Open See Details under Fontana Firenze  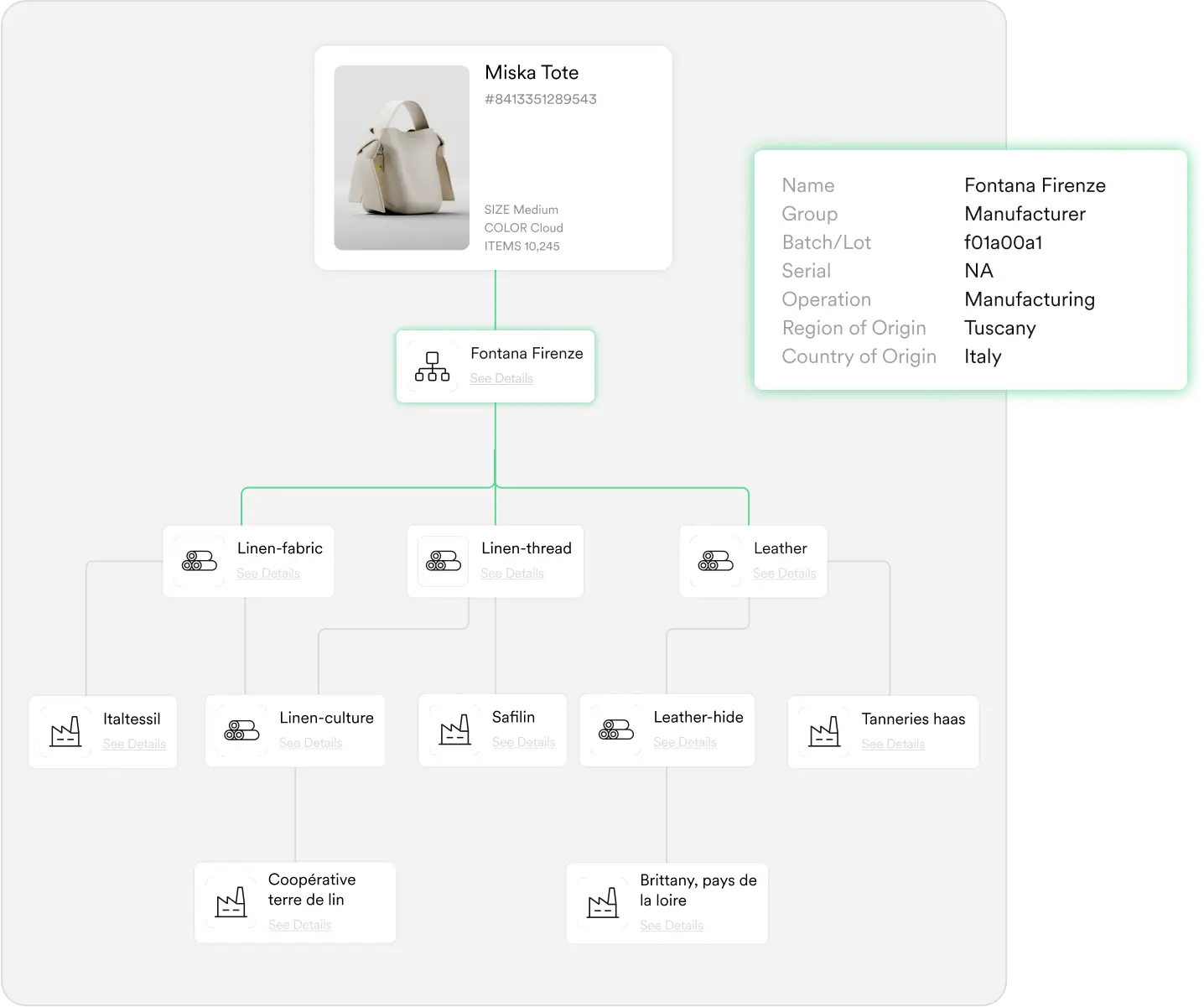[501, 378]
